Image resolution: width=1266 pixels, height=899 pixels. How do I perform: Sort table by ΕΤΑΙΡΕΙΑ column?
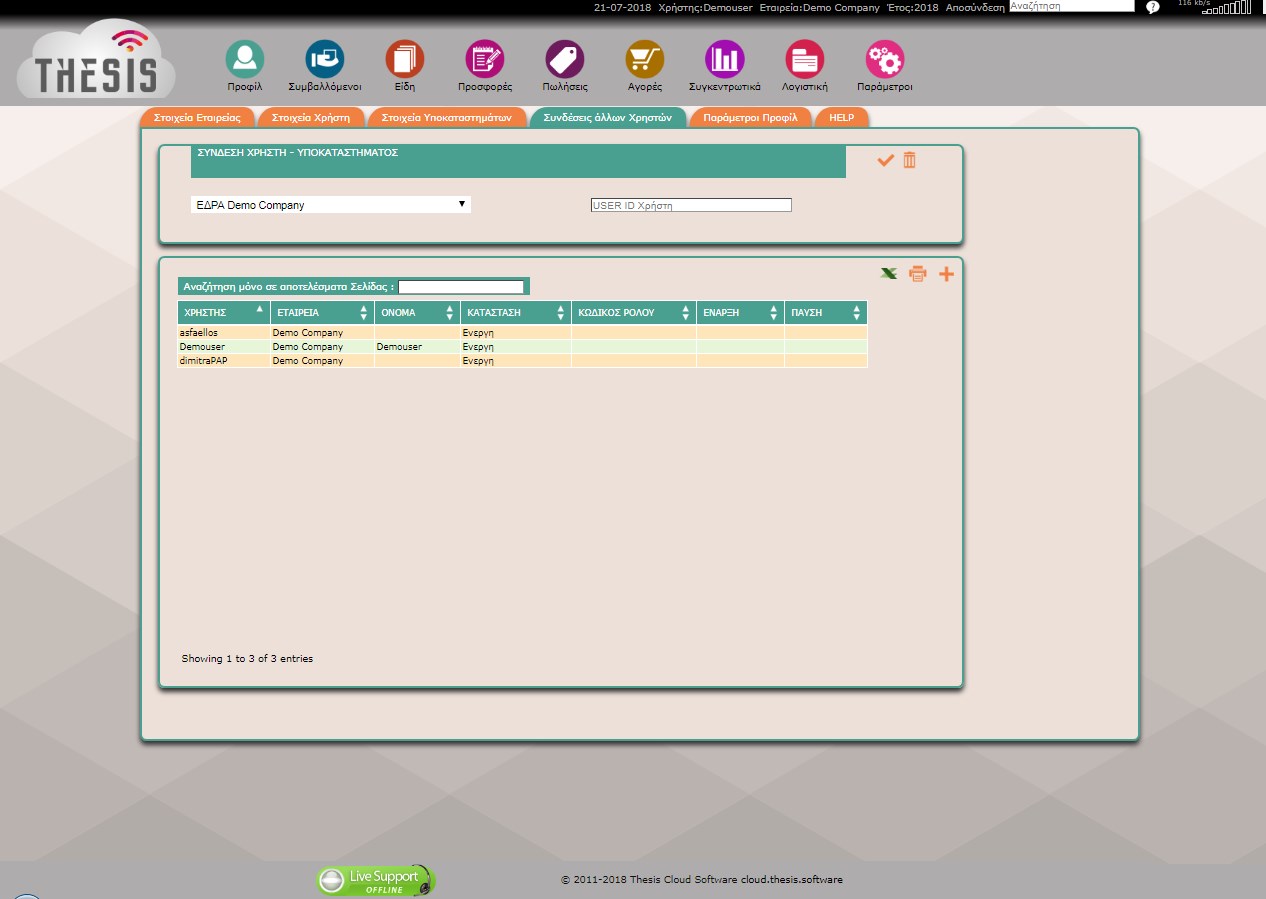pos(321,313)
